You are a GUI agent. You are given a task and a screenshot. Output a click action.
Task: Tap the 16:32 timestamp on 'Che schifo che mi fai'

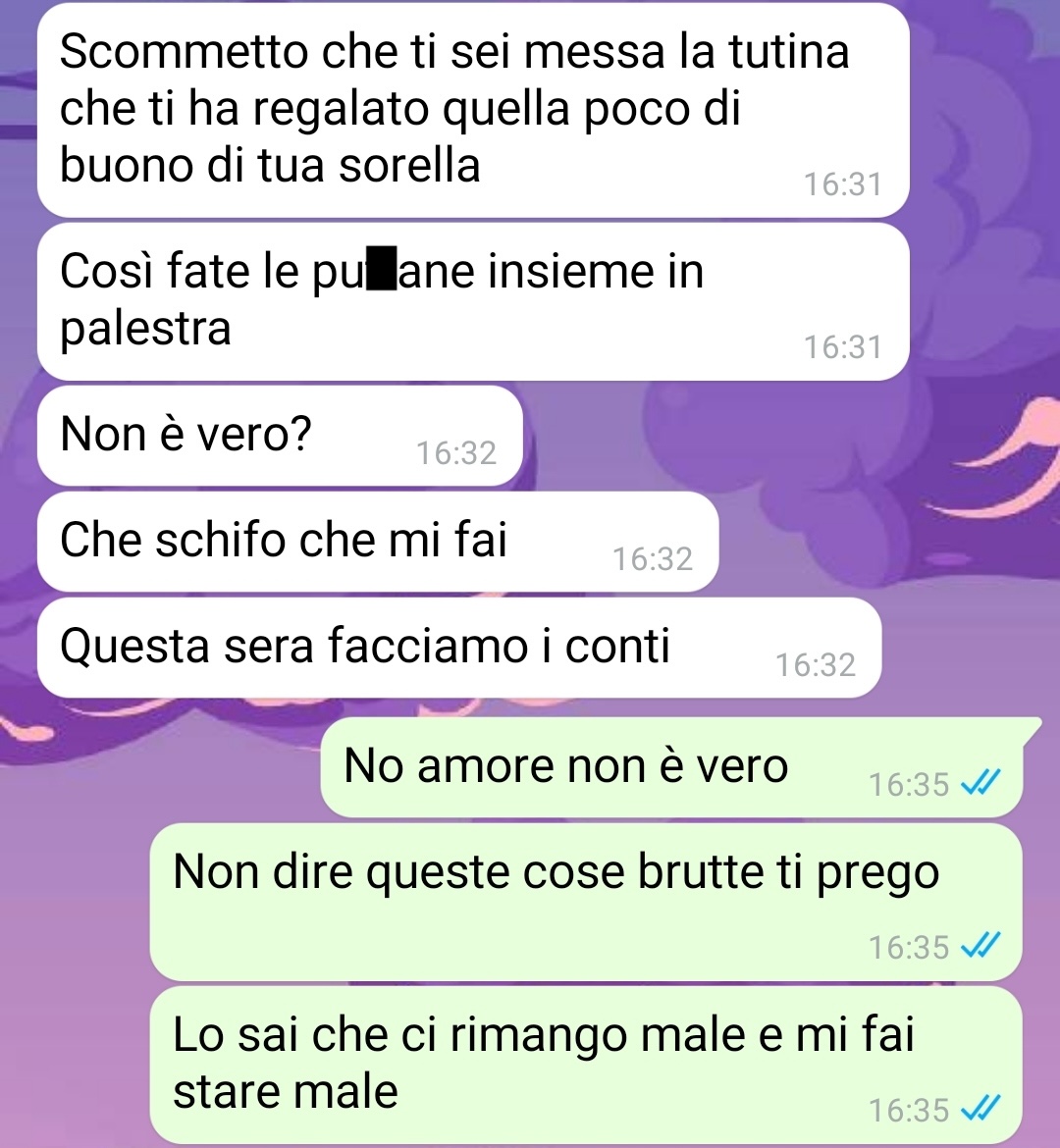pos(653,559)
